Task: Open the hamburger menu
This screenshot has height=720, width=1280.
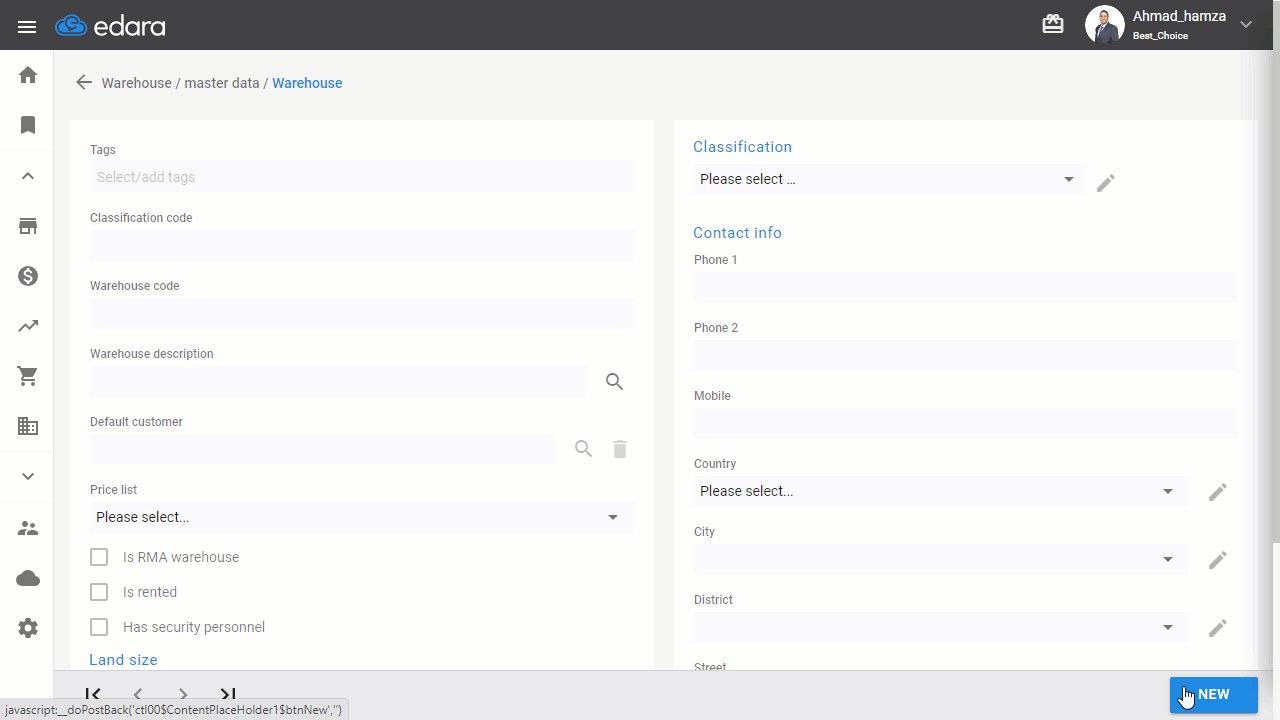Action: [x=27, y=26]
